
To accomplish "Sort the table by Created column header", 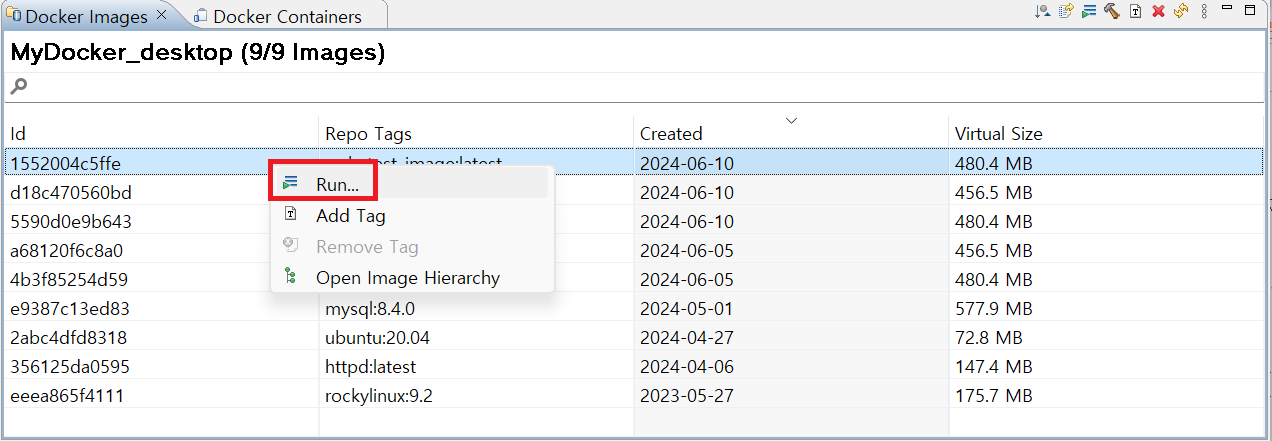I will pos(671,133).
